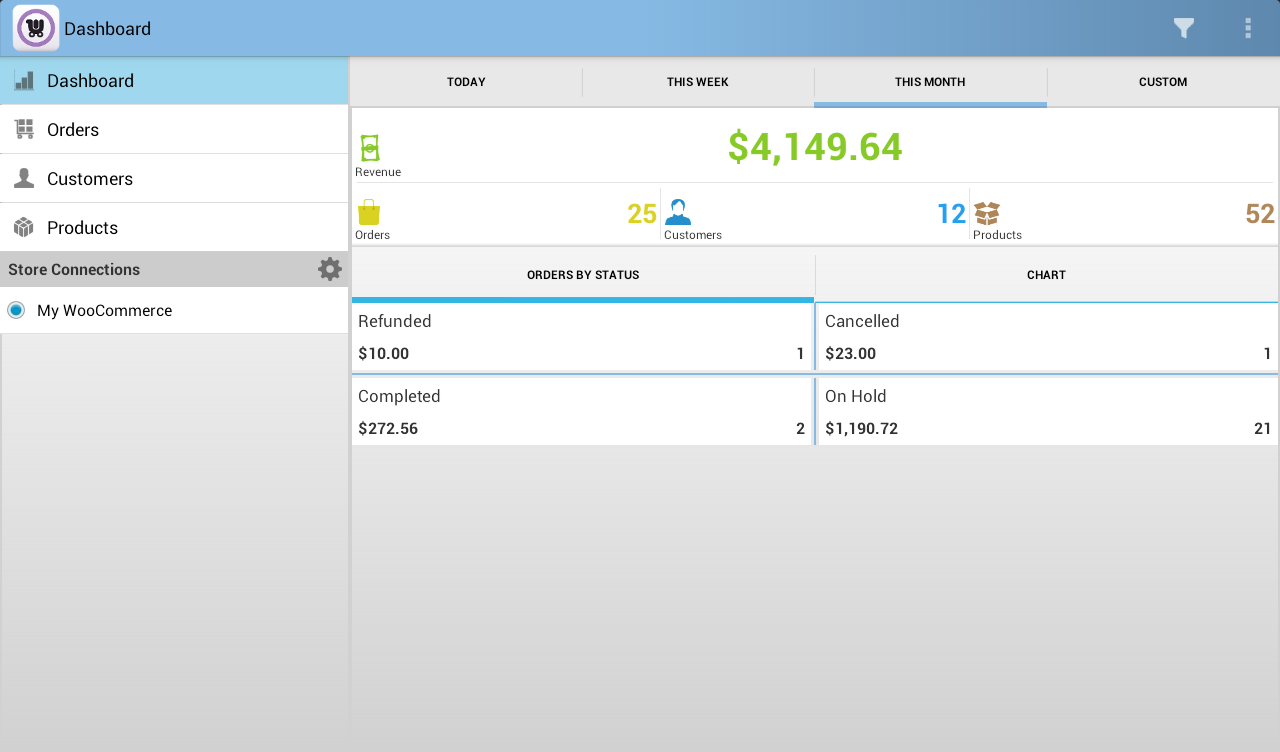Viewport: 1280px width, 752px height.
Task: Open Store Connections settings gear
Action: click(x=330, y=268)
